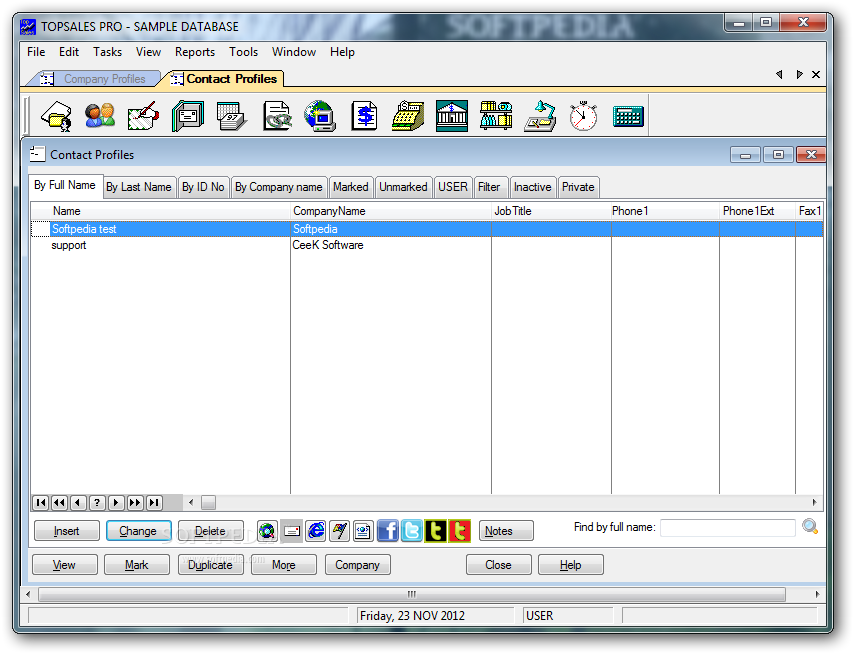
Task: Click the list horizontal scrollbar thumb
Action: click(x=208, y=503)
